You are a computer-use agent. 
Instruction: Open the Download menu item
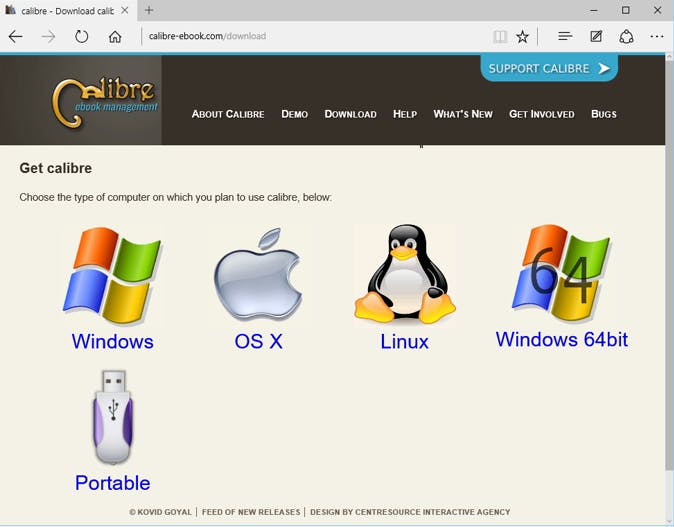tap(350, 114)
